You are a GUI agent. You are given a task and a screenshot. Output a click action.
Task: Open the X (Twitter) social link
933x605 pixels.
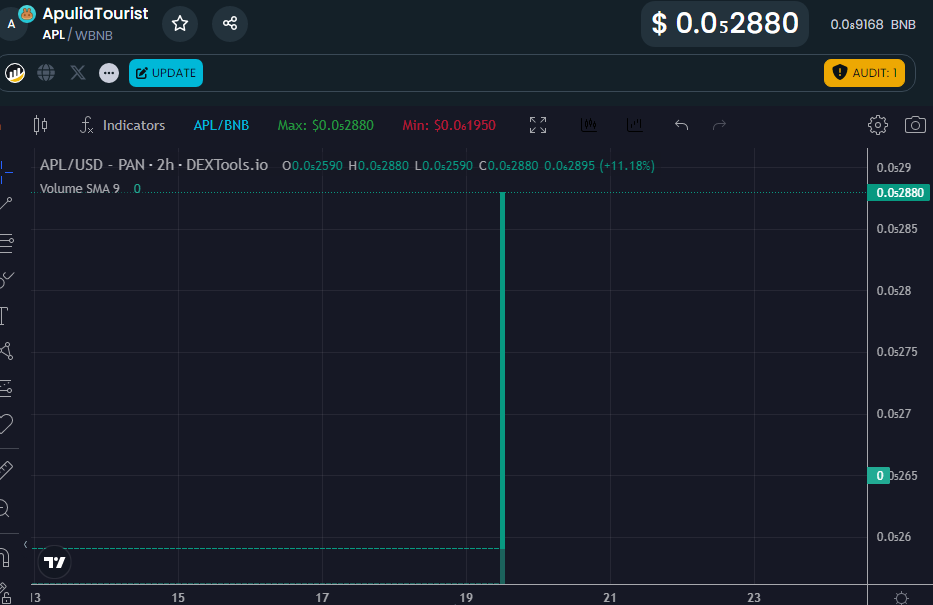[x=77, y=73]
